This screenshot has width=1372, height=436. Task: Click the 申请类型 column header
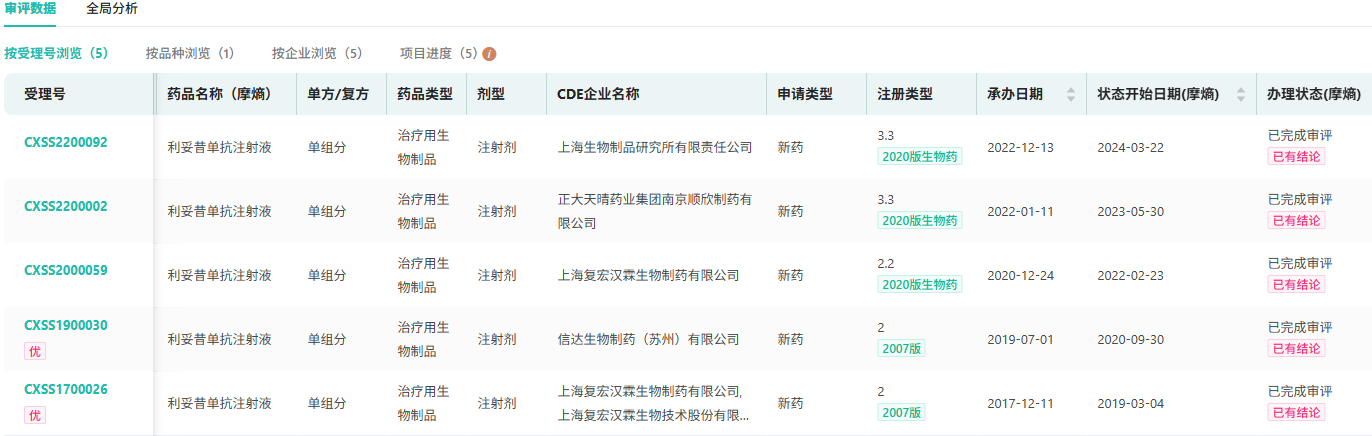coord(805,94)
